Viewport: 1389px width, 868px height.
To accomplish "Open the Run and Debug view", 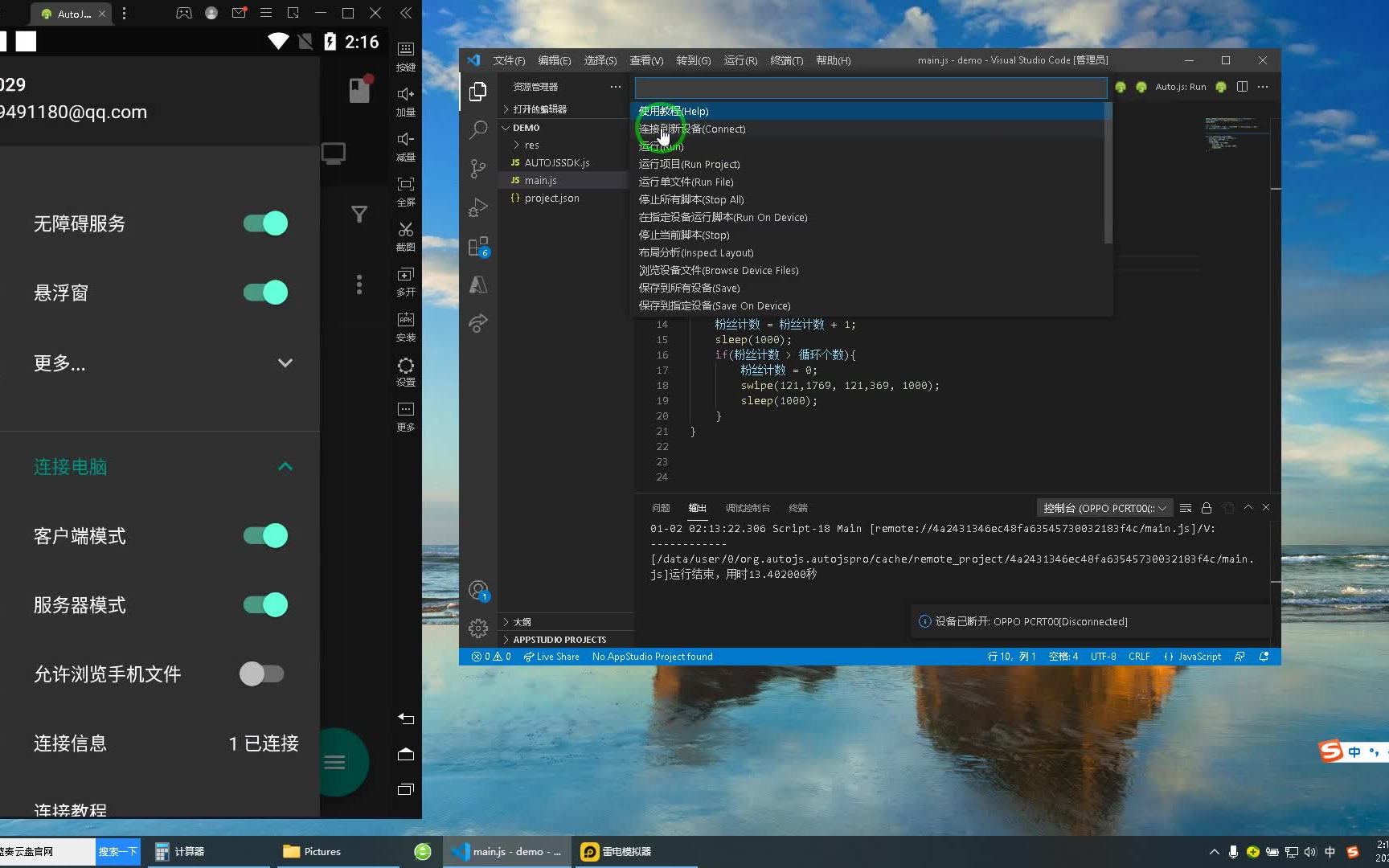I will tap(478, 207).
